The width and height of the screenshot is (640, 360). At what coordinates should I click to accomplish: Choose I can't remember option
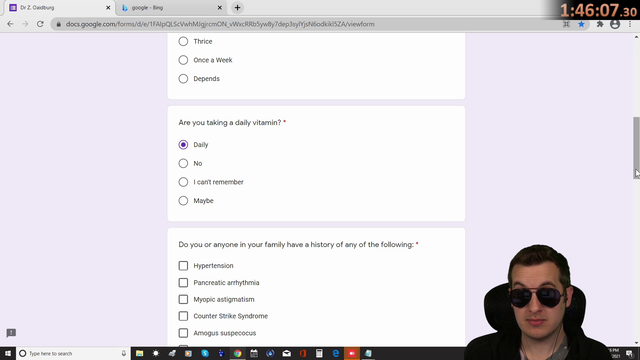(x=183, y=182)
